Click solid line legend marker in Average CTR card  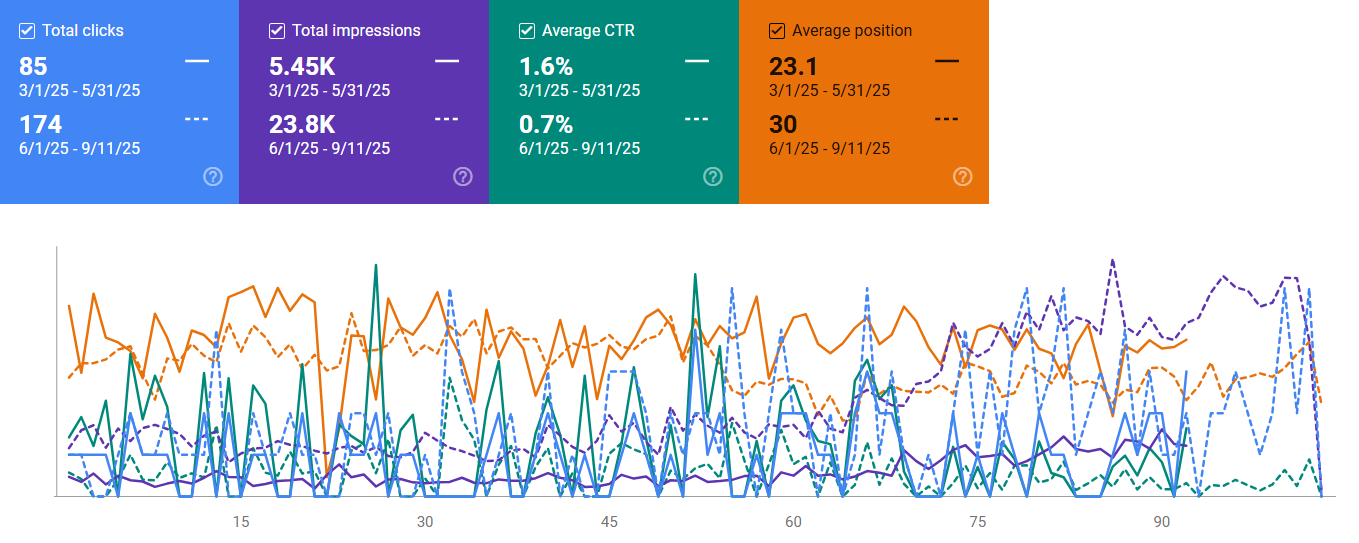[697, 61]
